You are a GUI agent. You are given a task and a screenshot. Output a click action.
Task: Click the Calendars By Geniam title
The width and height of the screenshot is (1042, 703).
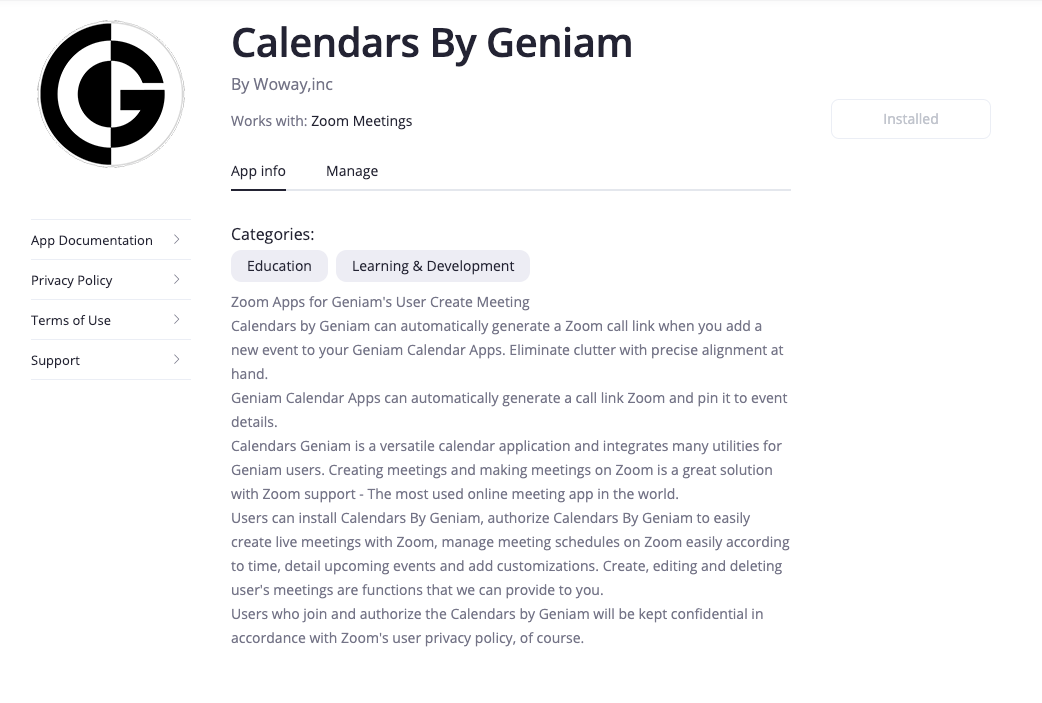click(x=432, y=43)
